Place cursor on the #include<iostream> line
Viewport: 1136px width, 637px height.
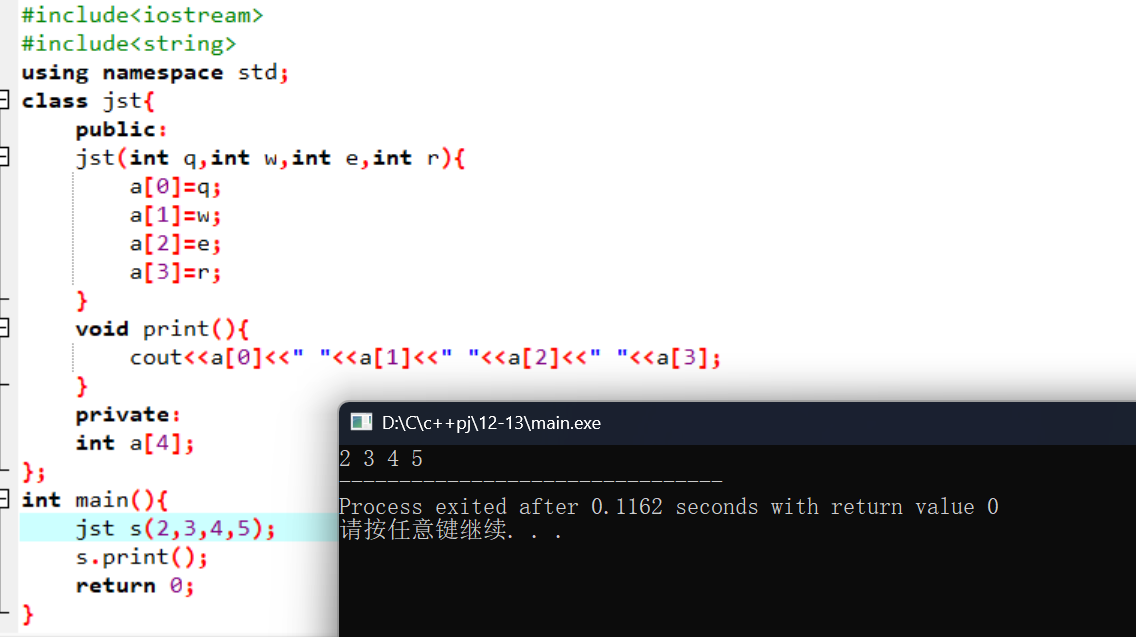[142, 15]
